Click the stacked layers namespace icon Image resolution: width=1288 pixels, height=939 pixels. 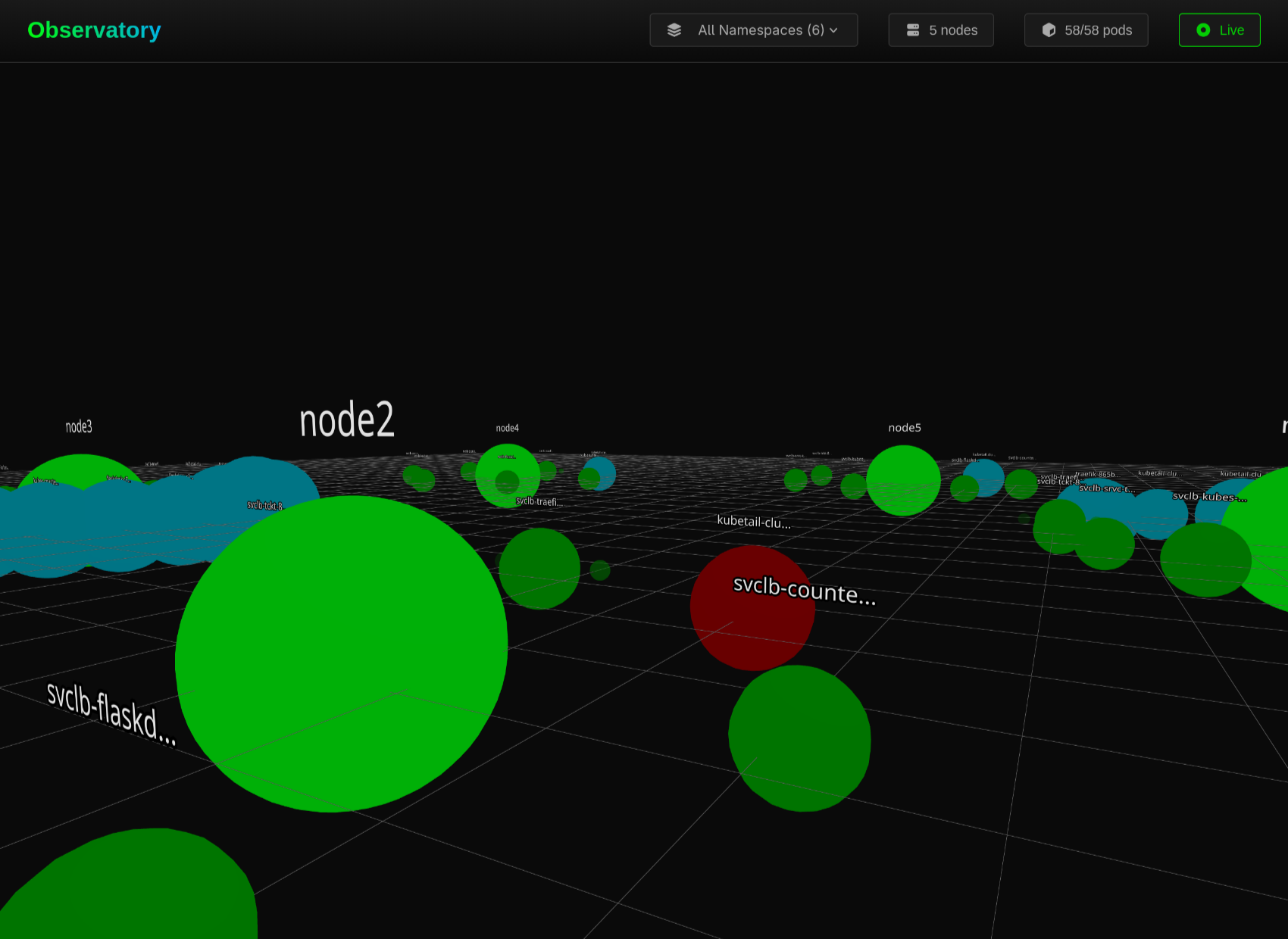(x=674, y=30)
